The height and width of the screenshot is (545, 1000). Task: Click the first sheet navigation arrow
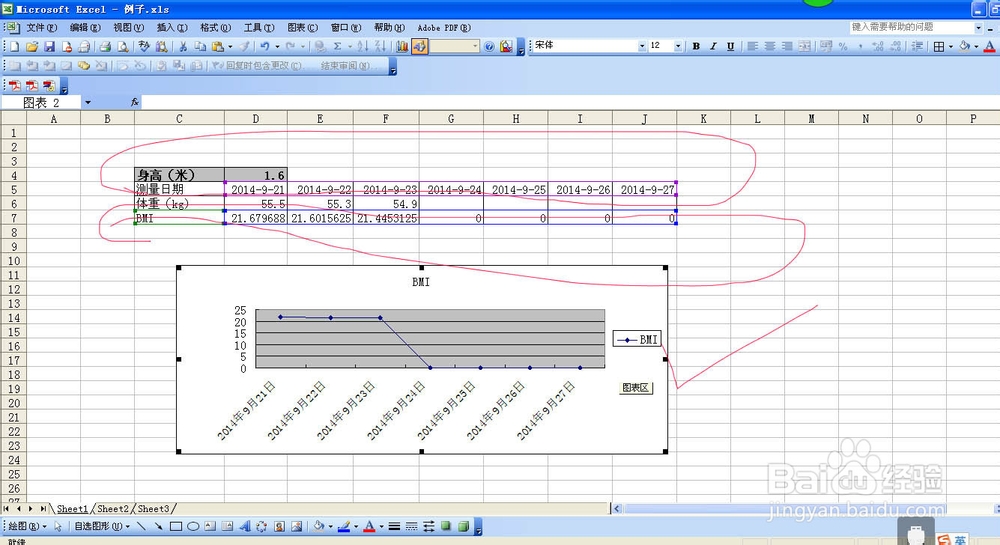click(x=6, y=509)
